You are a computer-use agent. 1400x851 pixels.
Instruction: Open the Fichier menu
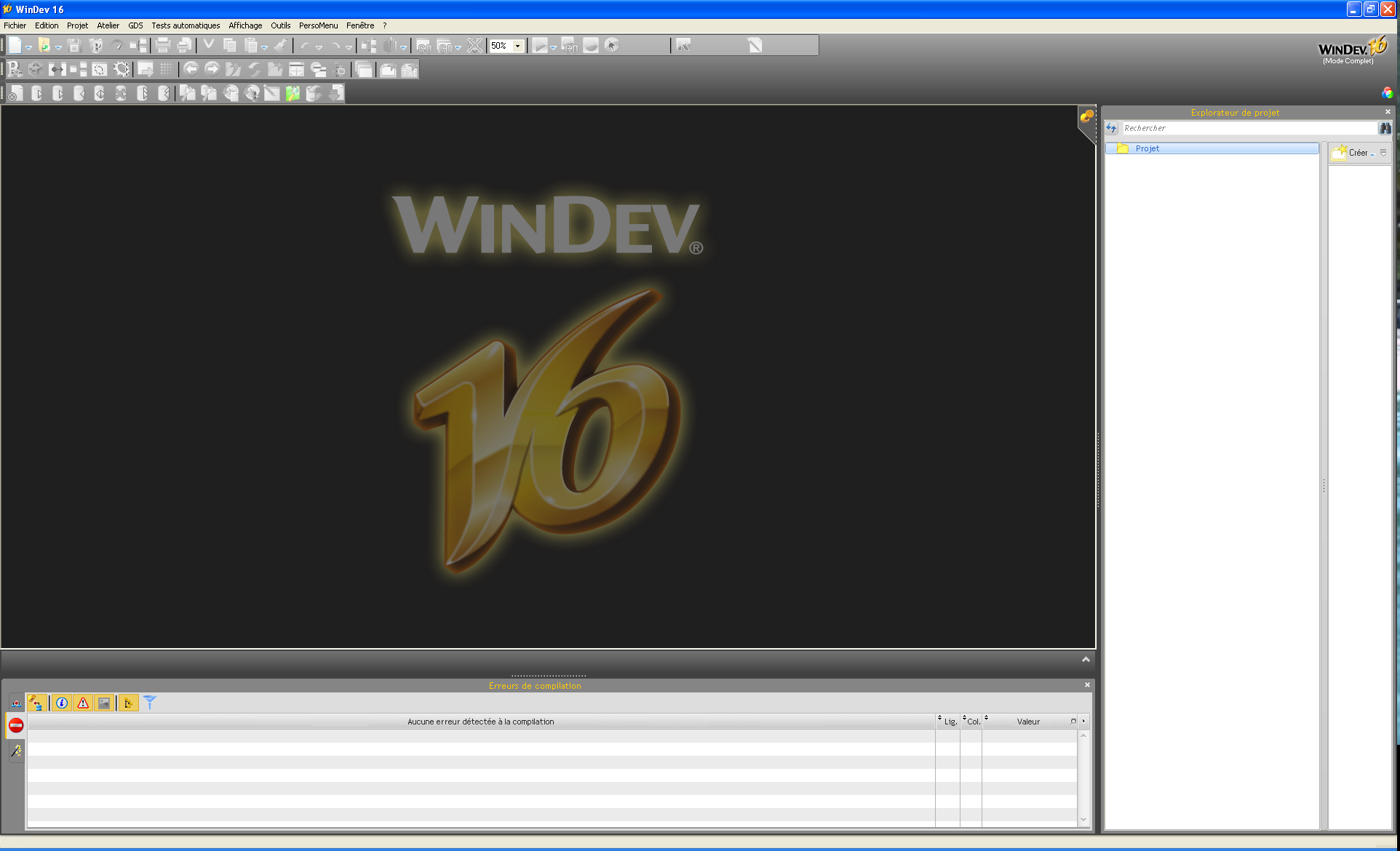[x=15, y=25]
